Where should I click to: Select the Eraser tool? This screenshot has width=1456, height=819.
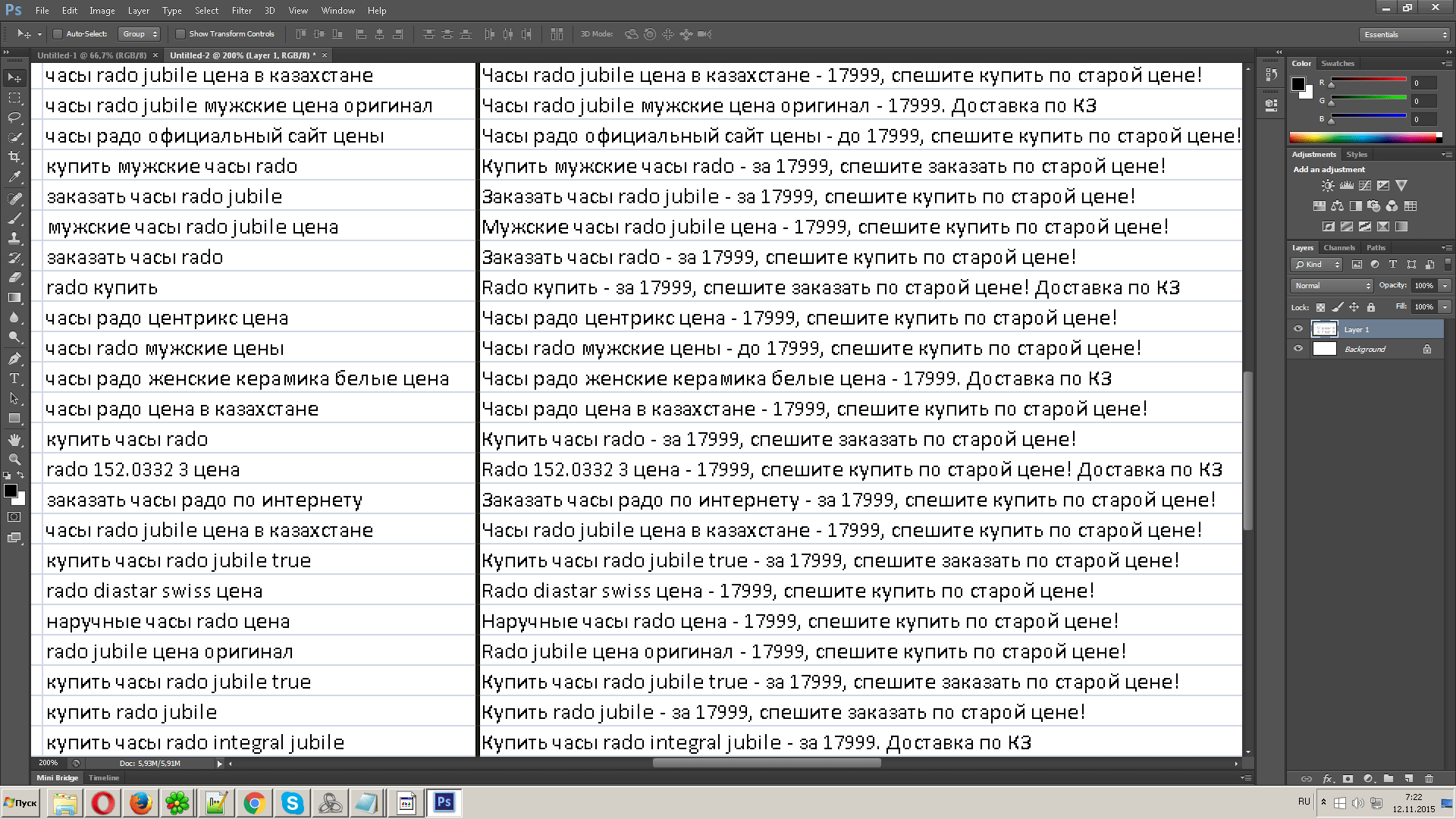click(x=14, y=278)
